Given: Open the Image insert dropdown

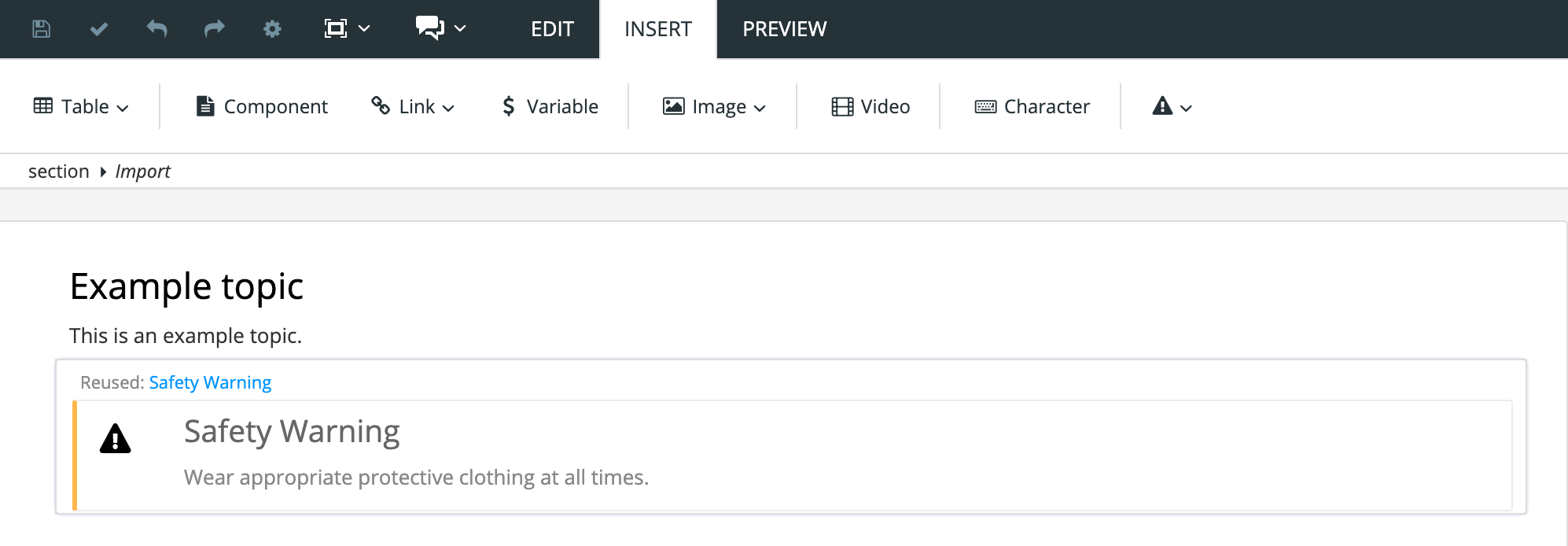Looking at the screenshot, I should tap(714, 106).
